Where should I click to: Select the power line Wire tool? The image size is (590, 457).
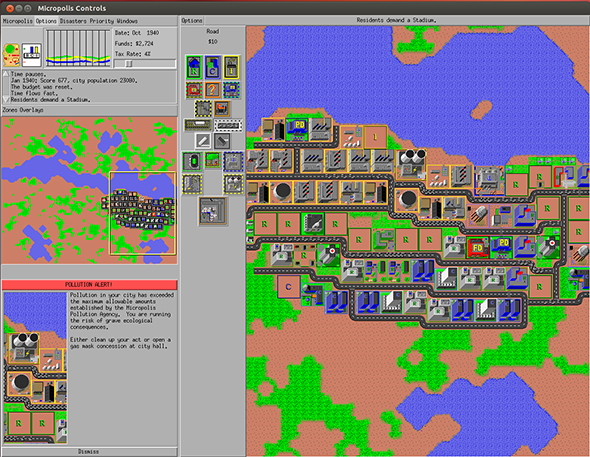point(203,109)
